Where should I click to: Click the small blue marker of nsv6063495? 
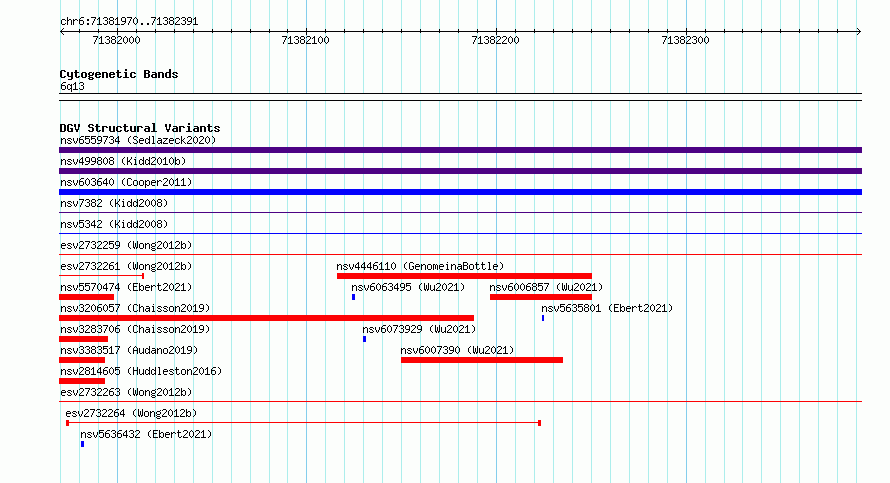[354, 297]
